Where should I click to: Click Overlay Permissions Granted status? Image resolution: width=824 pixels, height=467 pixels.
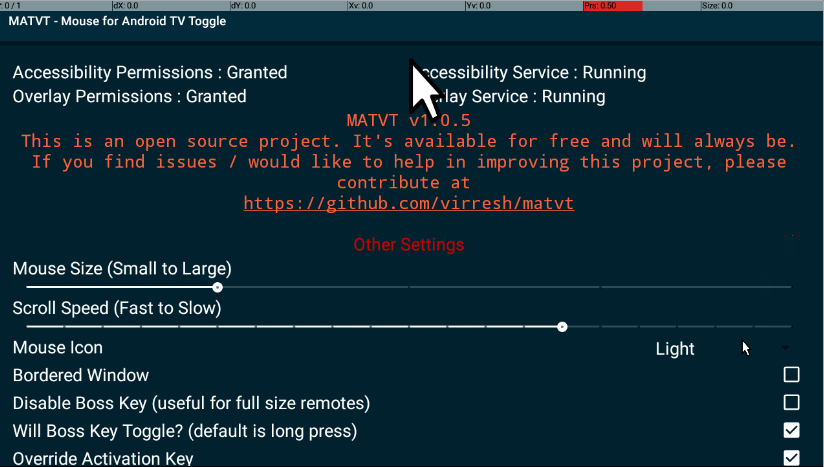(x=129, y=97)
